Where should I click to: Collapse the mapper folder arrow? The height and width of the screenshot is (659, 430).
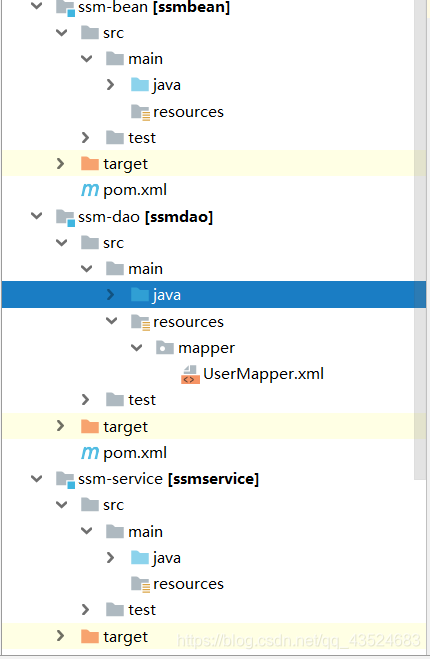(x=137, y=348)
